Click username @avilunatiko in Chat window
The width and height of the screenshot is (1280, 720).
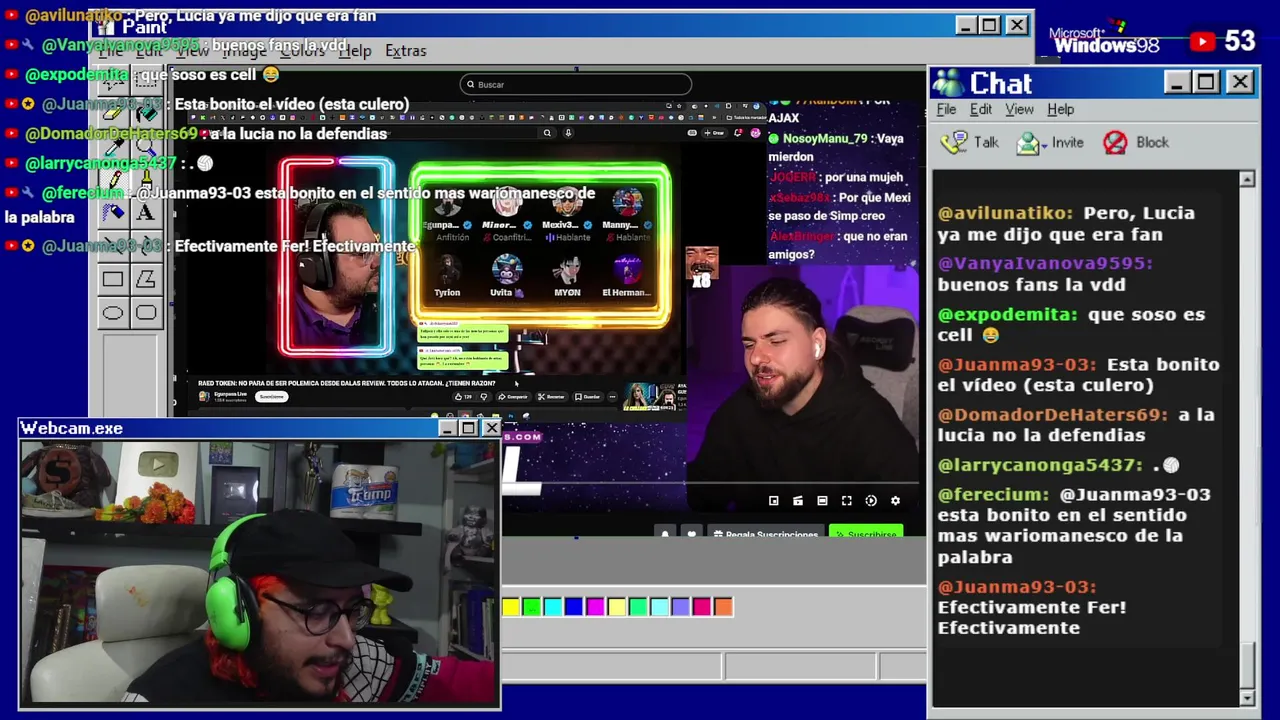1005,213
